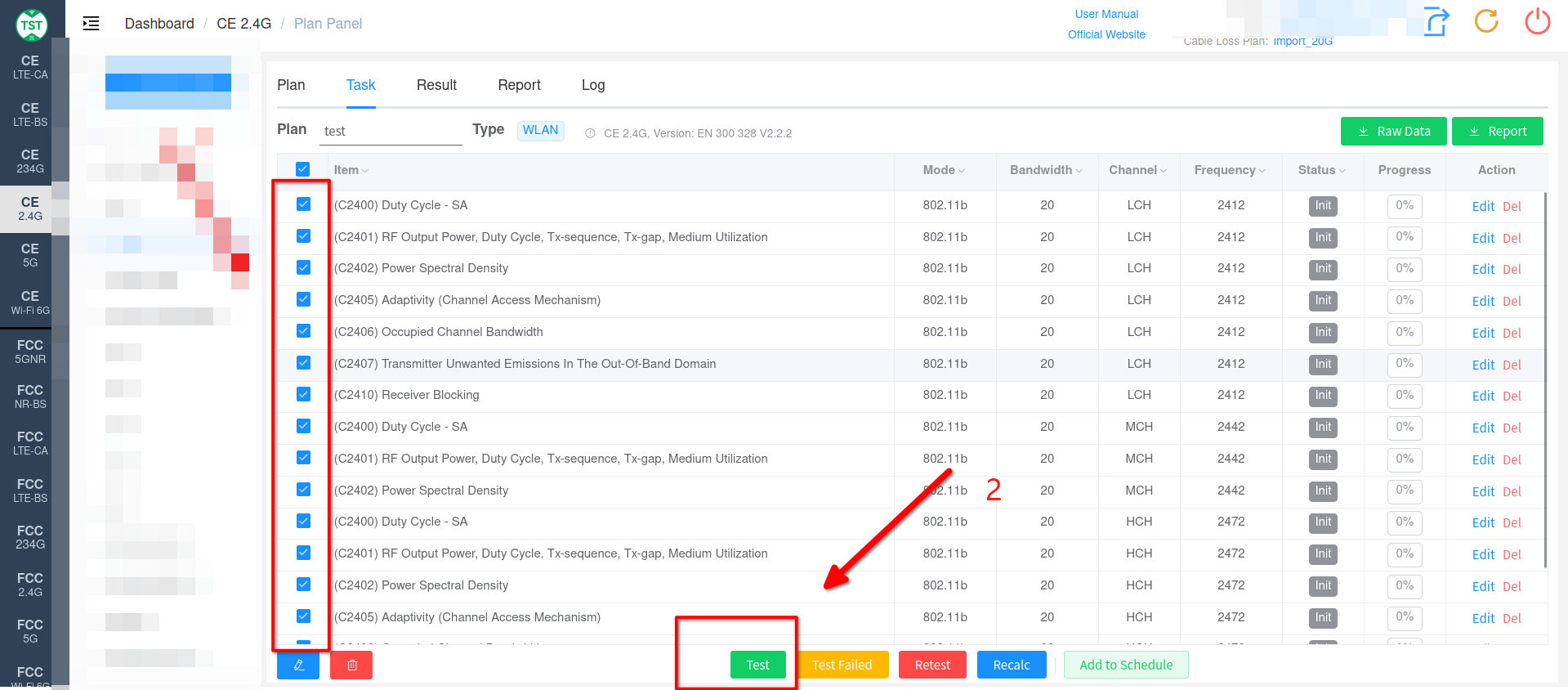Click progress 0% of Receiver Blocking row

[1405, 396]
